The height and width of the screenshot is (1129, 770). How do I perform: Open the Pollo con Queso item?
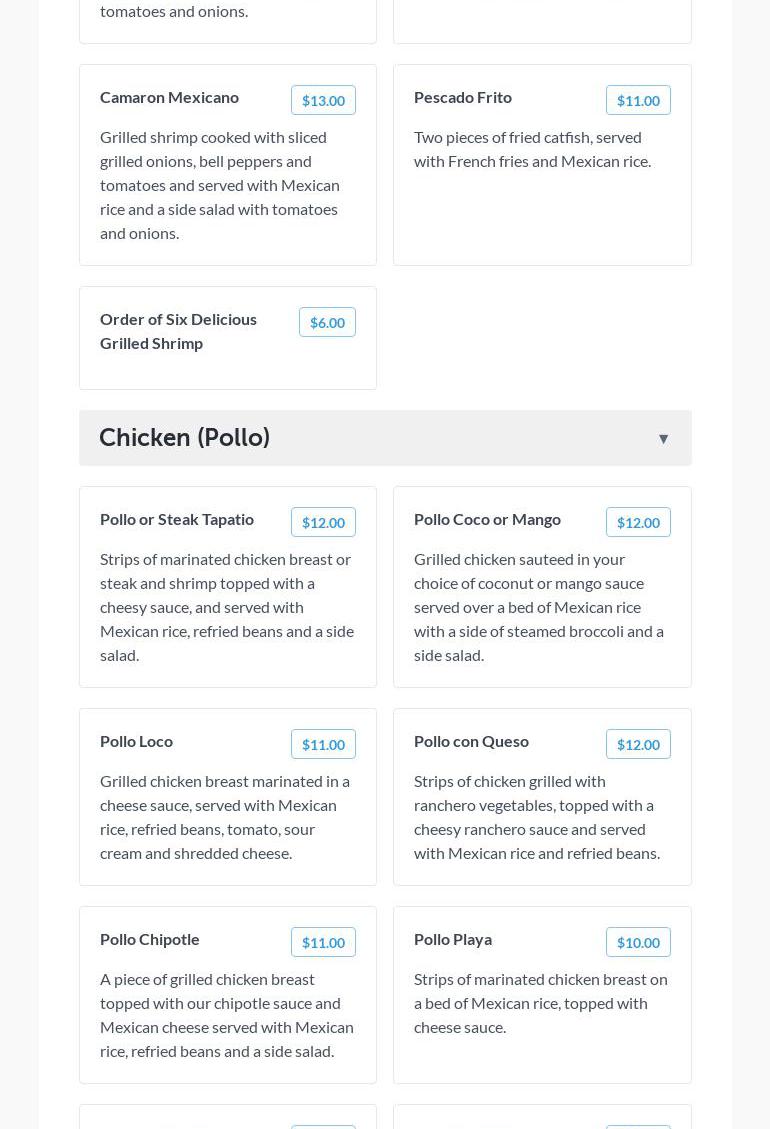471,741
